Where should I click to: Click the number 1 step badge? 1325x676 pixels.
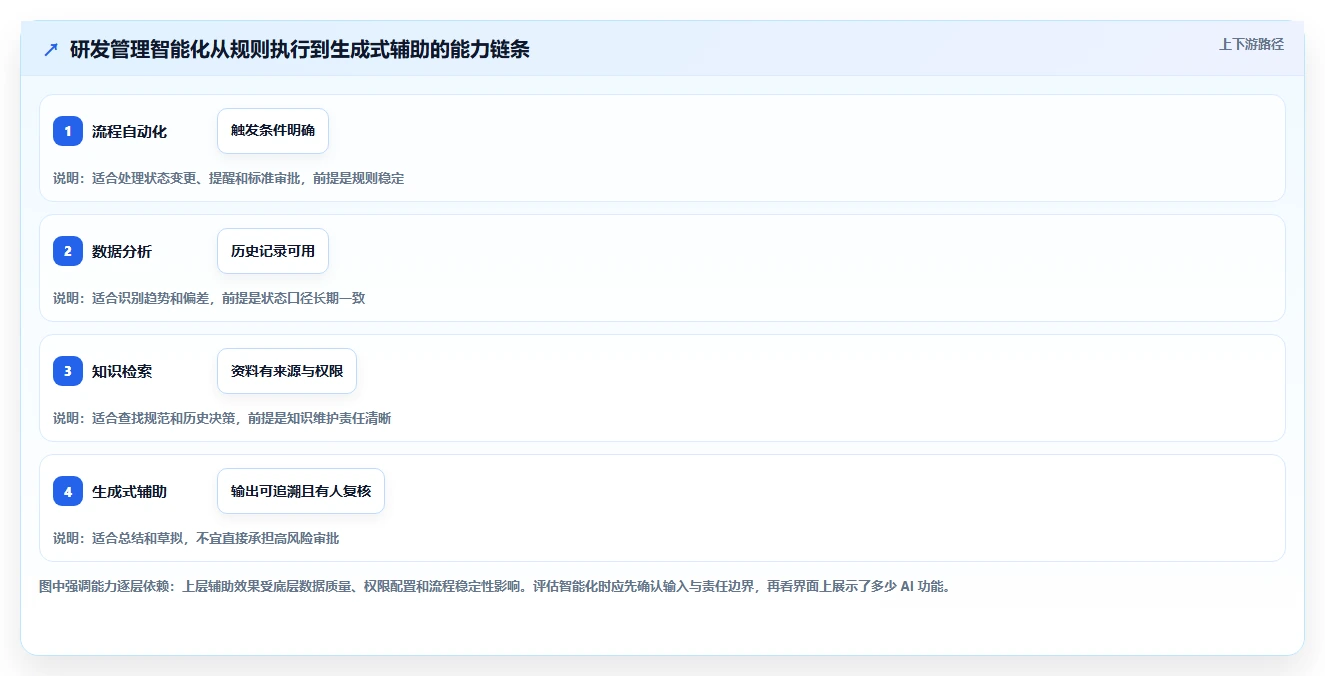[x=68, y=131]
